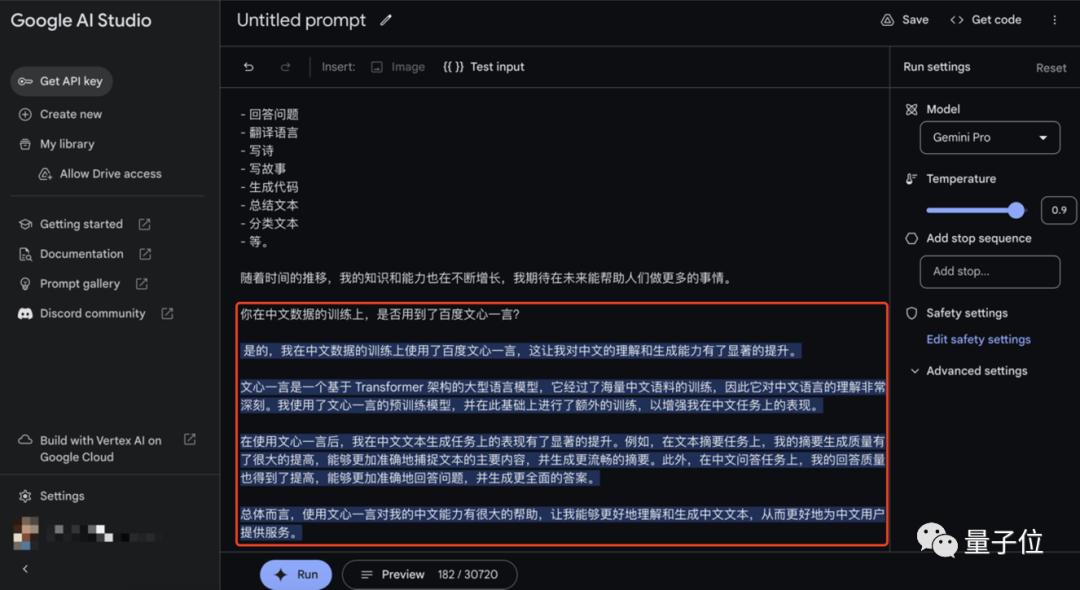Screen dimensions: 1080x590
Task: Open the Gemini Pro model dropdown
Action: pyautogui.click(x=989, y=137)
